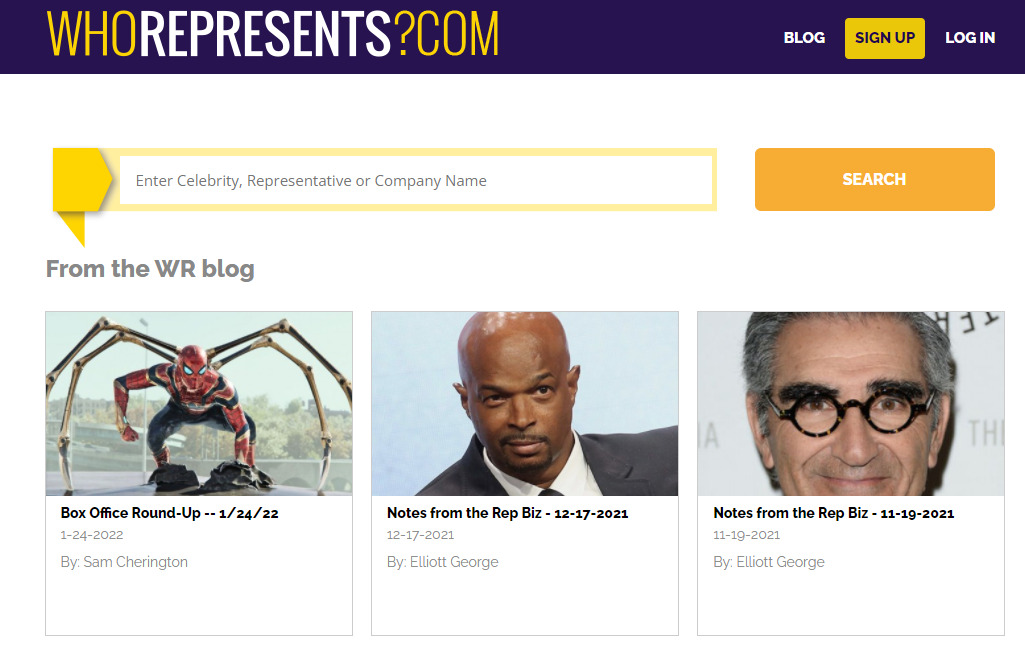
Task: Click author name Sam Cherington
Action: (136, 562)
